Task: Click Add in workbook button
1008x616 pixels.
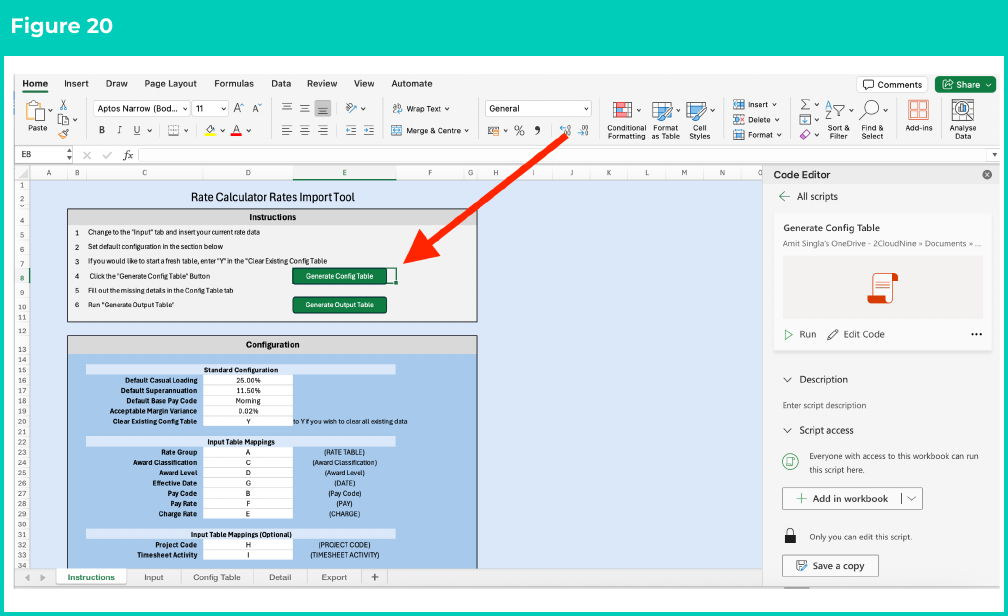Action: (842, 498)
